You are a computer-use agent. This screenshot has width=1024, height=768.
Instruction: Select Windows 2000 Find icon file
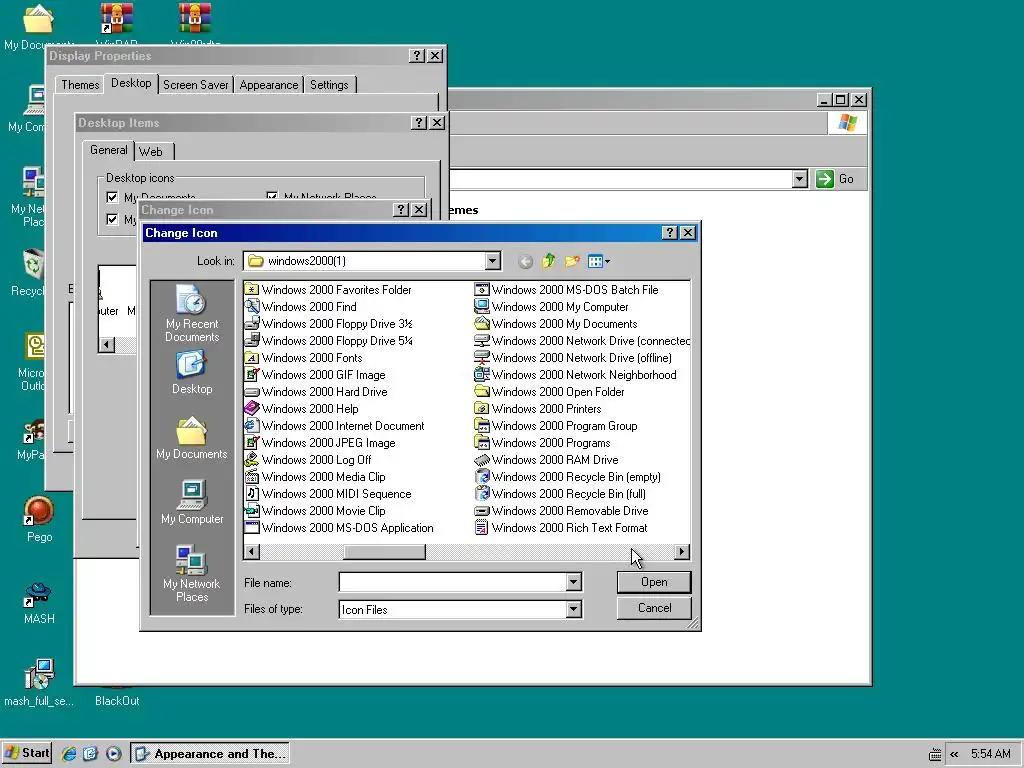tap(300, 306)
